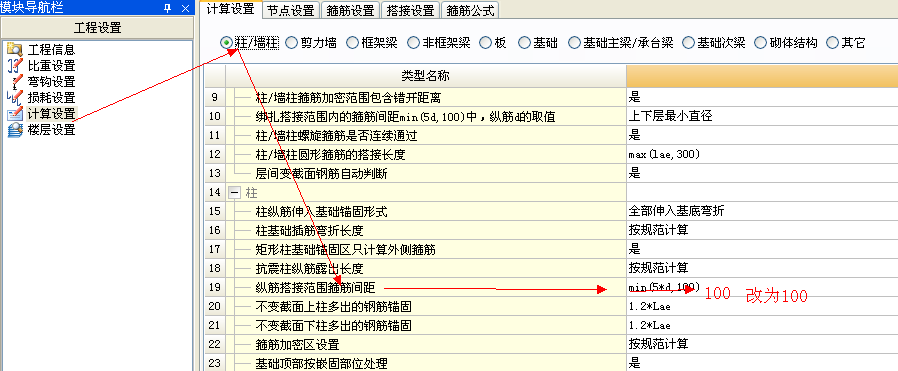Screen dimensions: 898x371
Task: Open the 箍筋公式 tab
Action: pos(471,10)
